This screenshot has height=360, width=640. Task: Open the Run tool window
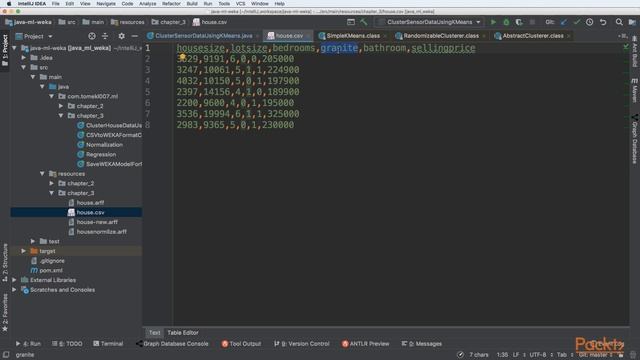click(28, 344)
